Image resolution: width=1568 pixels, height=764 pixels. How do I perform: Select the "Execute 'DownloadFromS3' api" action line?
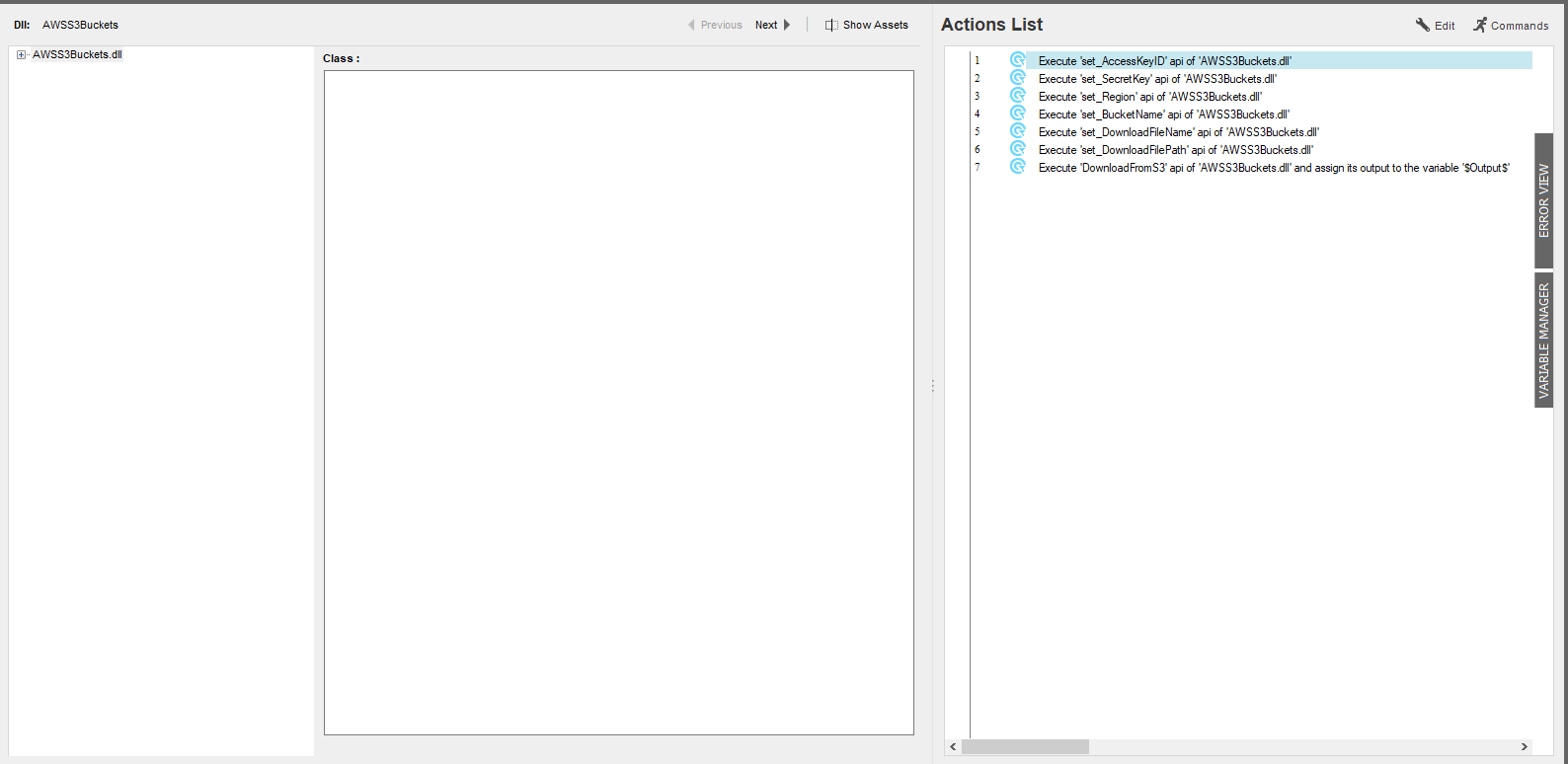[x=1274, y=168]
